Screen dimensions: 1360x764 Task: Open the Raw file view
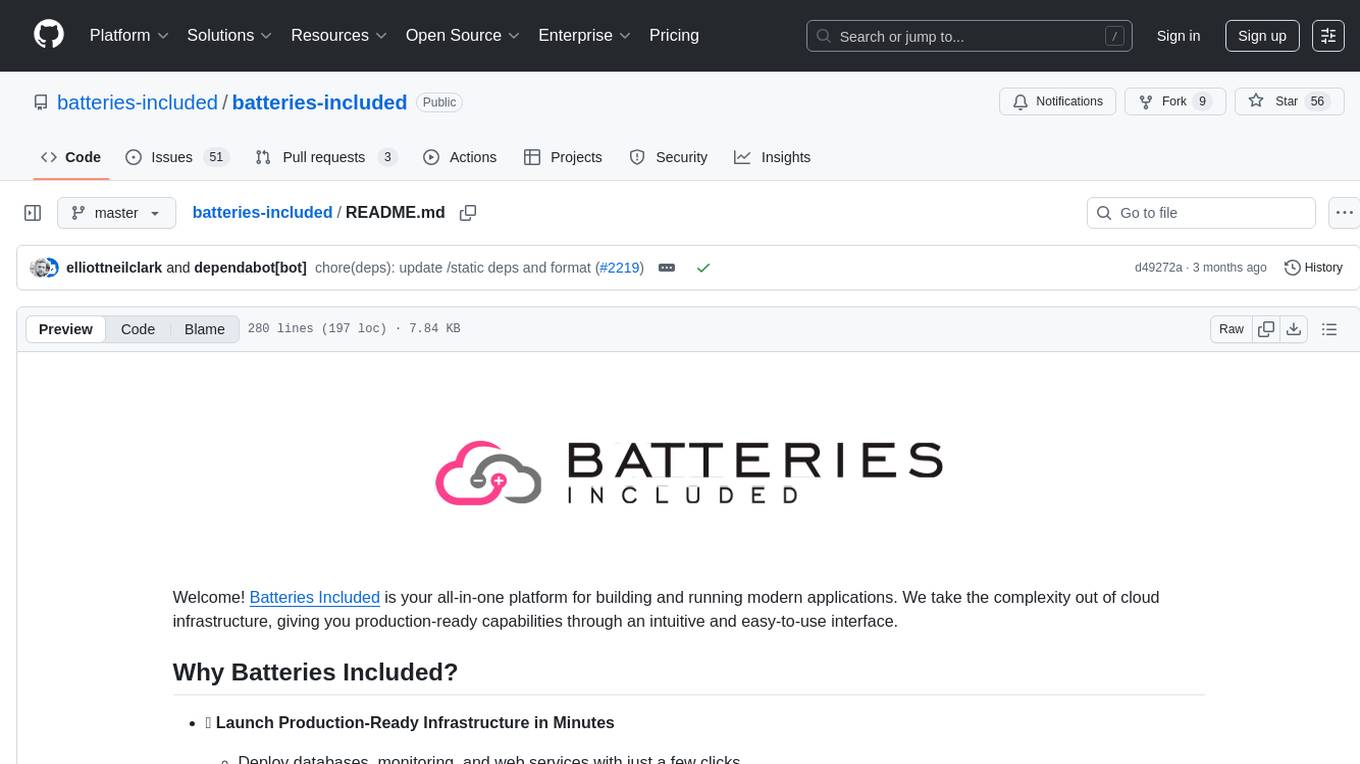coord(1231,329)
